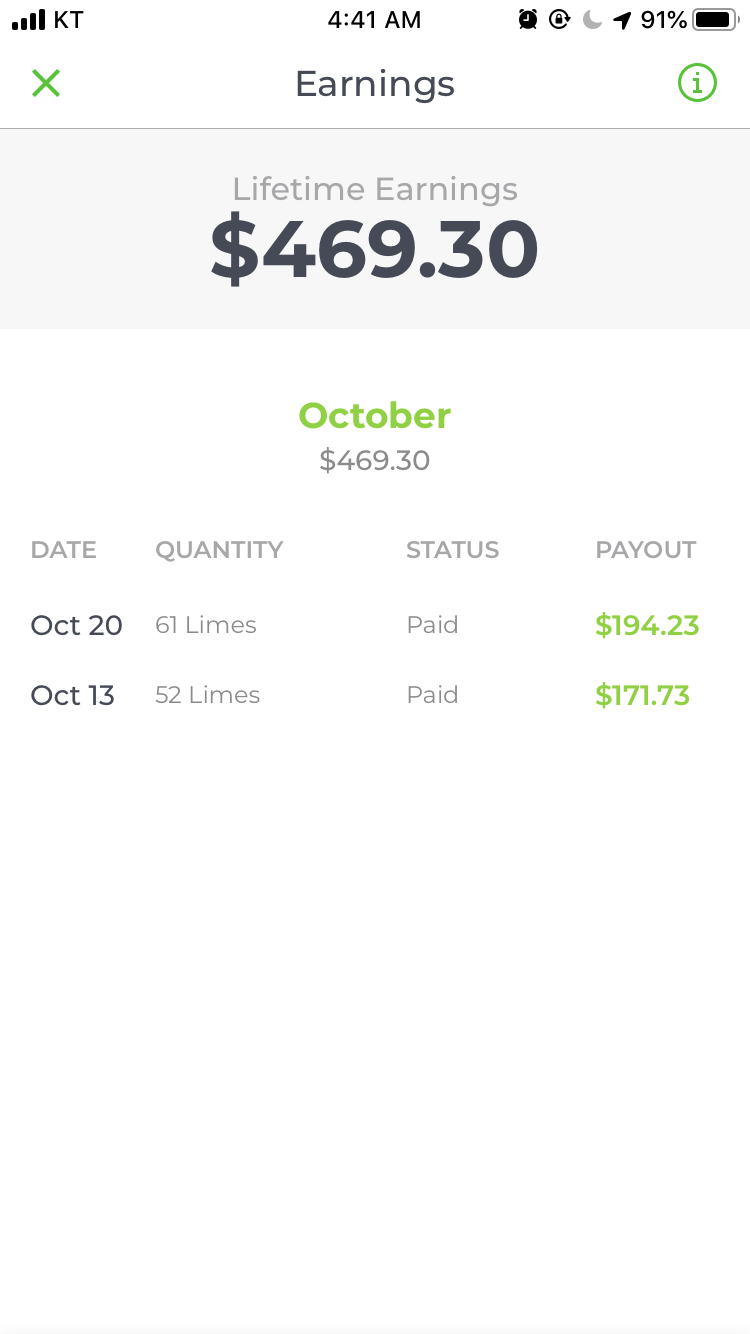The height and width of the screenshot is (1334, 750).
Task: Close the Earnings screen with green X
Action: tap(46, 84)
